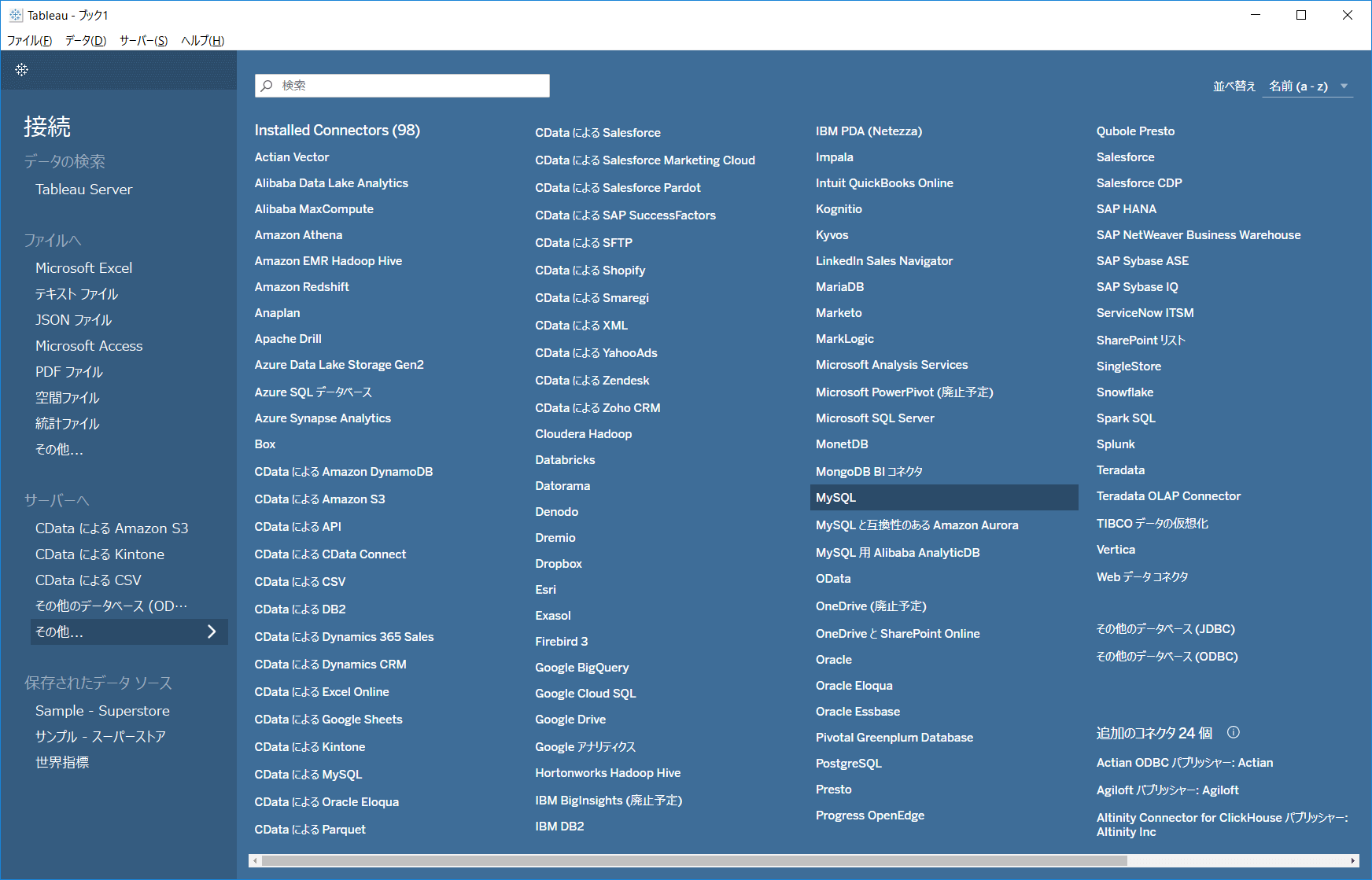Screen dimensions: 1372x880
Task: Select JSON ファイル connection
Action: click(x=74, y=320)
